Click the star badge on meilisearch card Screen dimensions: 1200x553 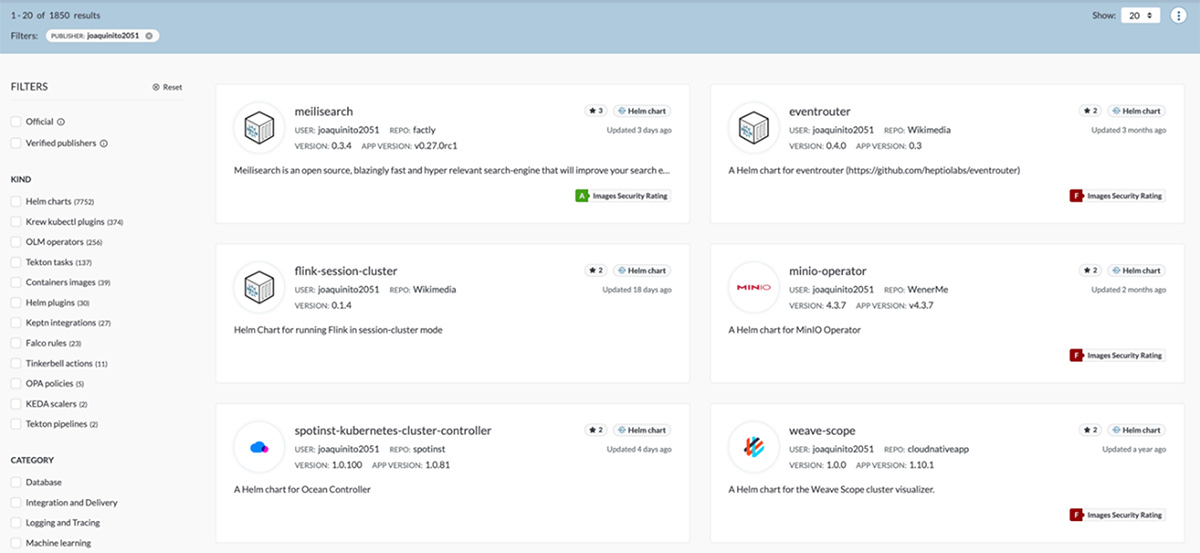click(x=595, y=111)
